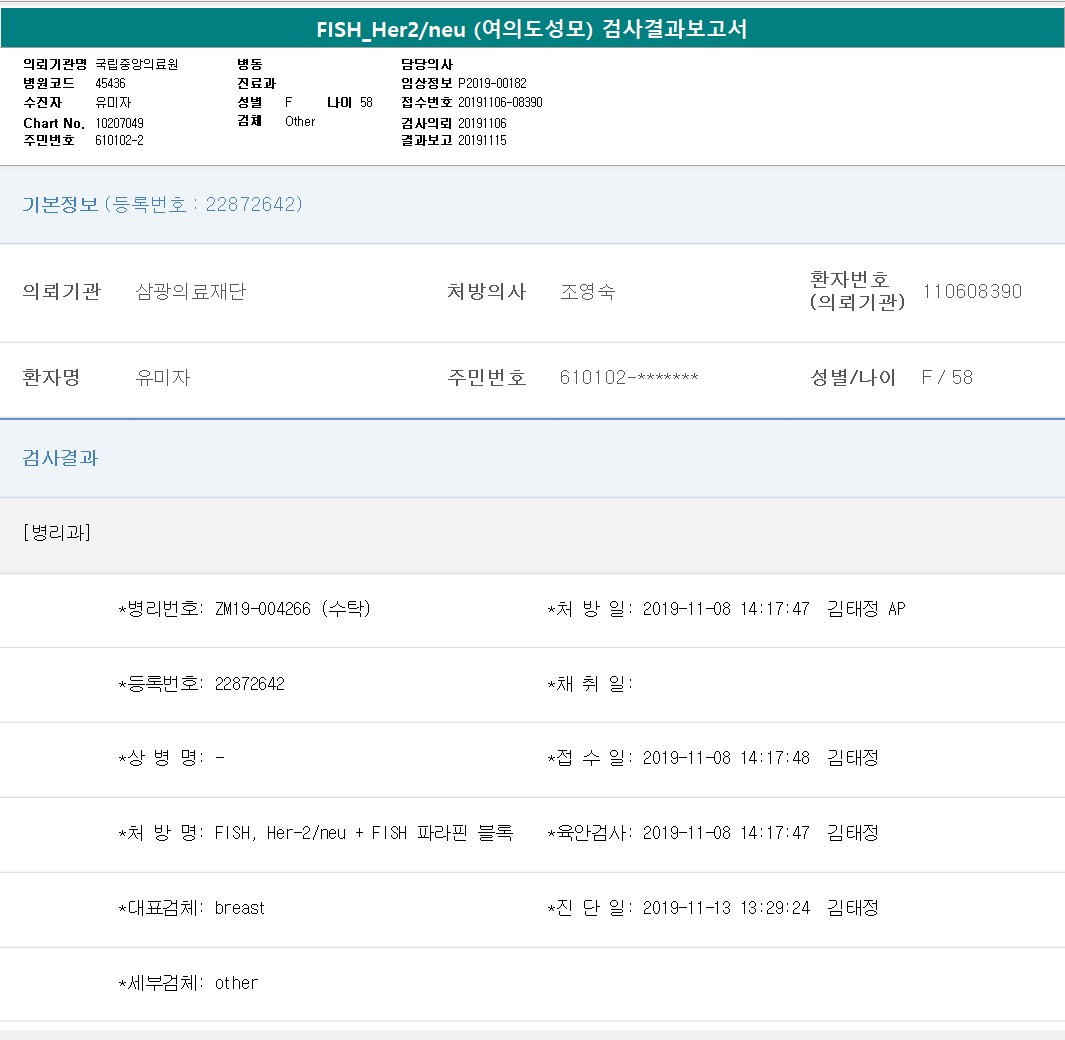Click the 처방의사 name 조영숙
The width and height of the screenshot is (1065, 1040).
click(588, 292)
